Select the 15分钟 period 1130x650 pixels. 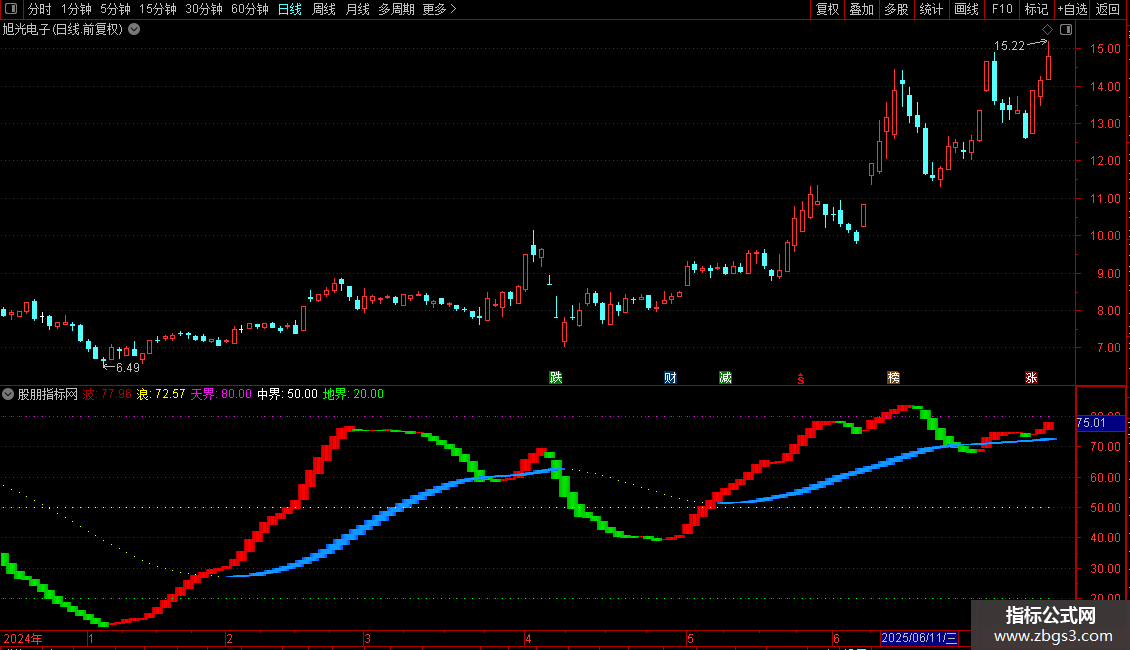coord(157,9)
